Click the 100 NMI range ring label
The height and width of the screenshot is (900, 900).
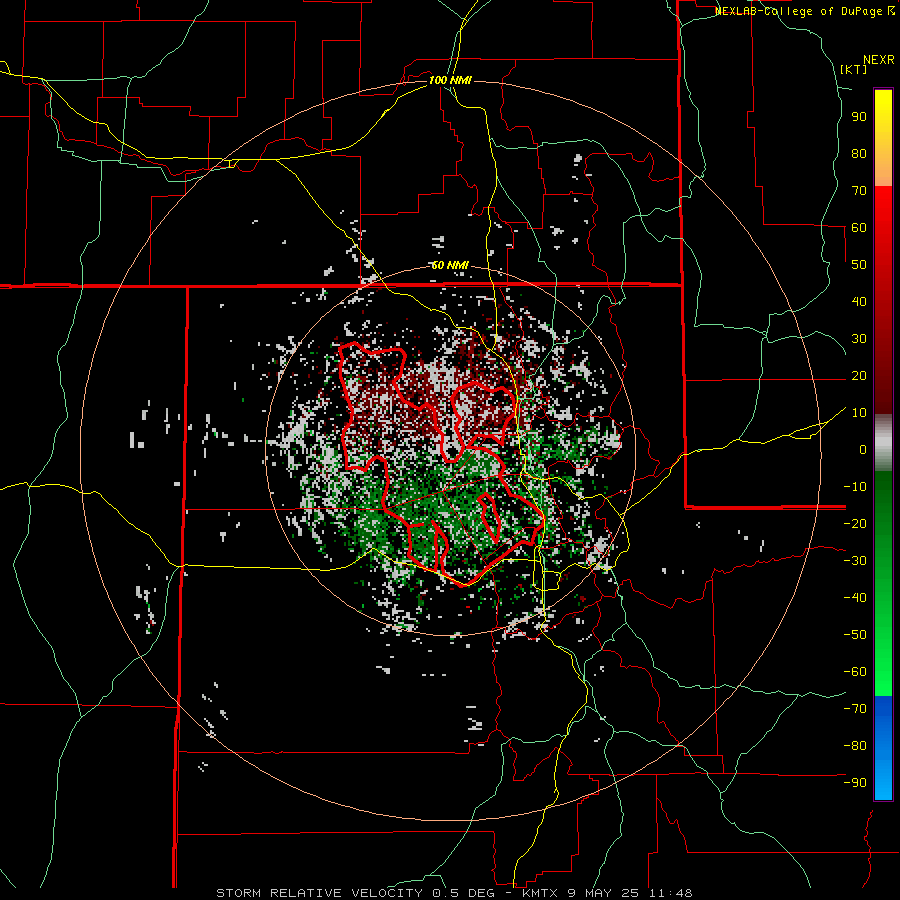(x=450, y=80)
